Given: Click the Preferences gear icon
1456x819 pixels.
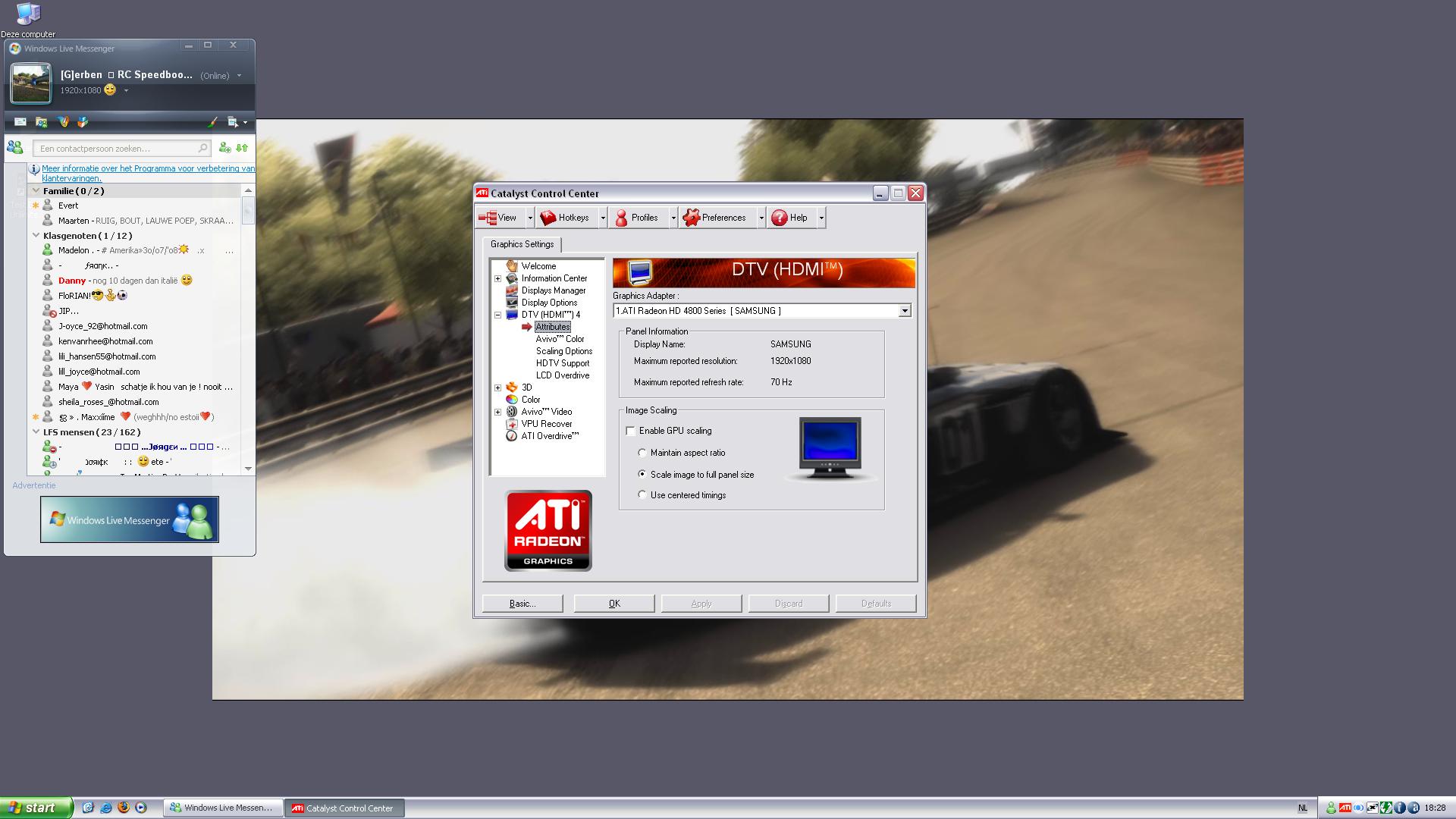Looking at the screenshot, I should [x=691, y=218].
